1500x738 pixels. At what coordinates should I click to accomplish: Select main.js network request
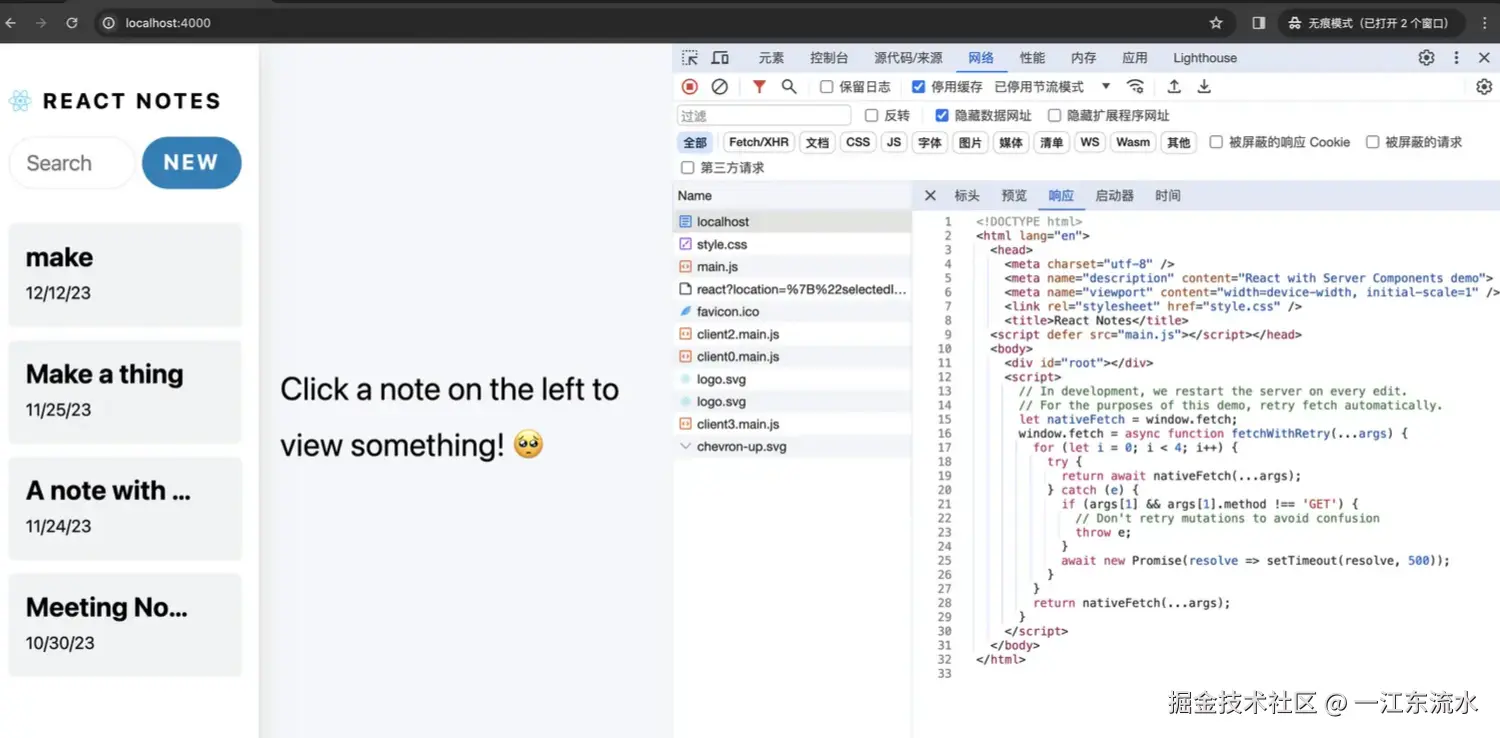click(x=792, y=267)
